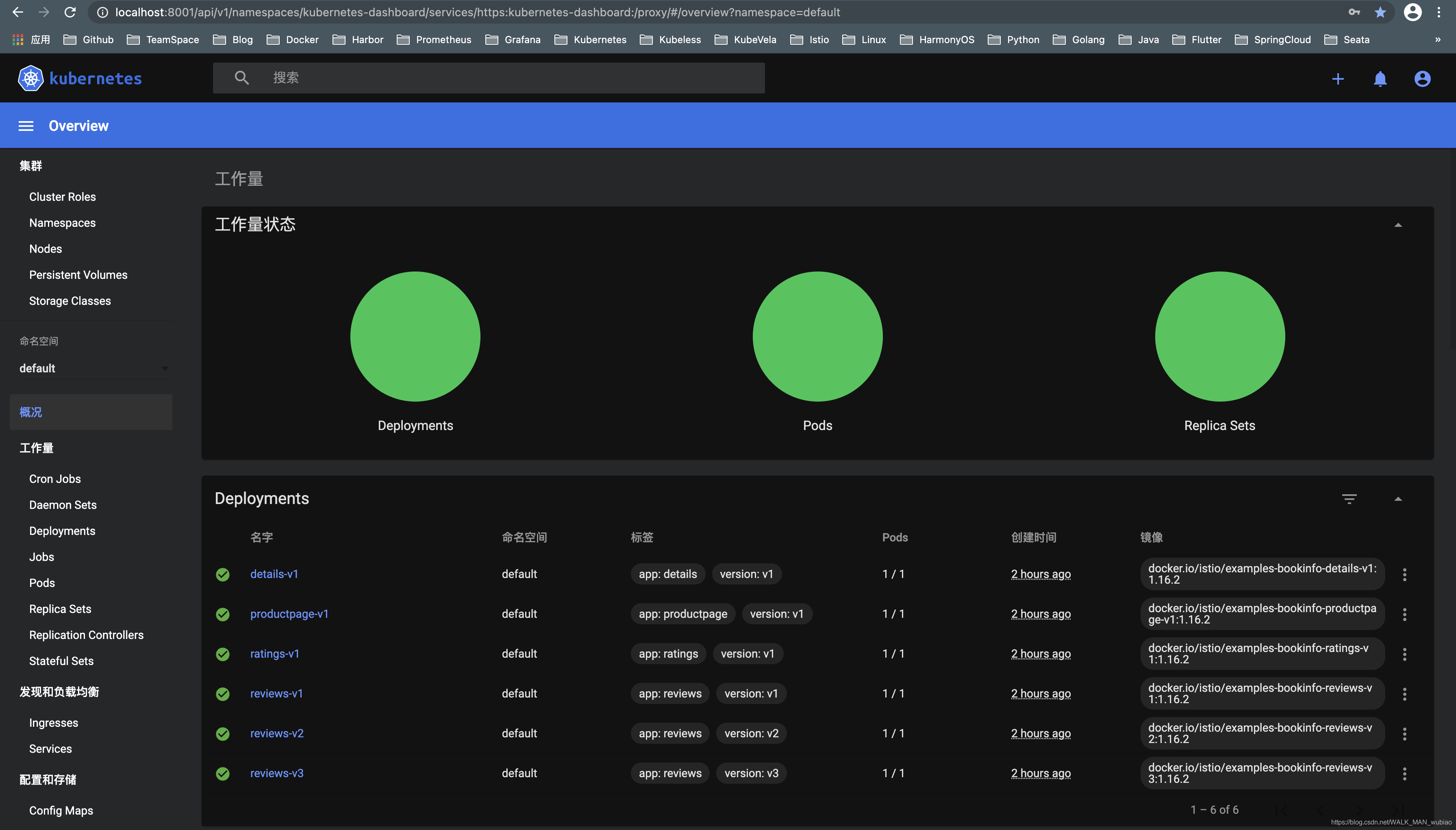This screenshot has width=1456, height=830.
Task: Open the Grafana bookmarks folder
Action: [513, 39]
